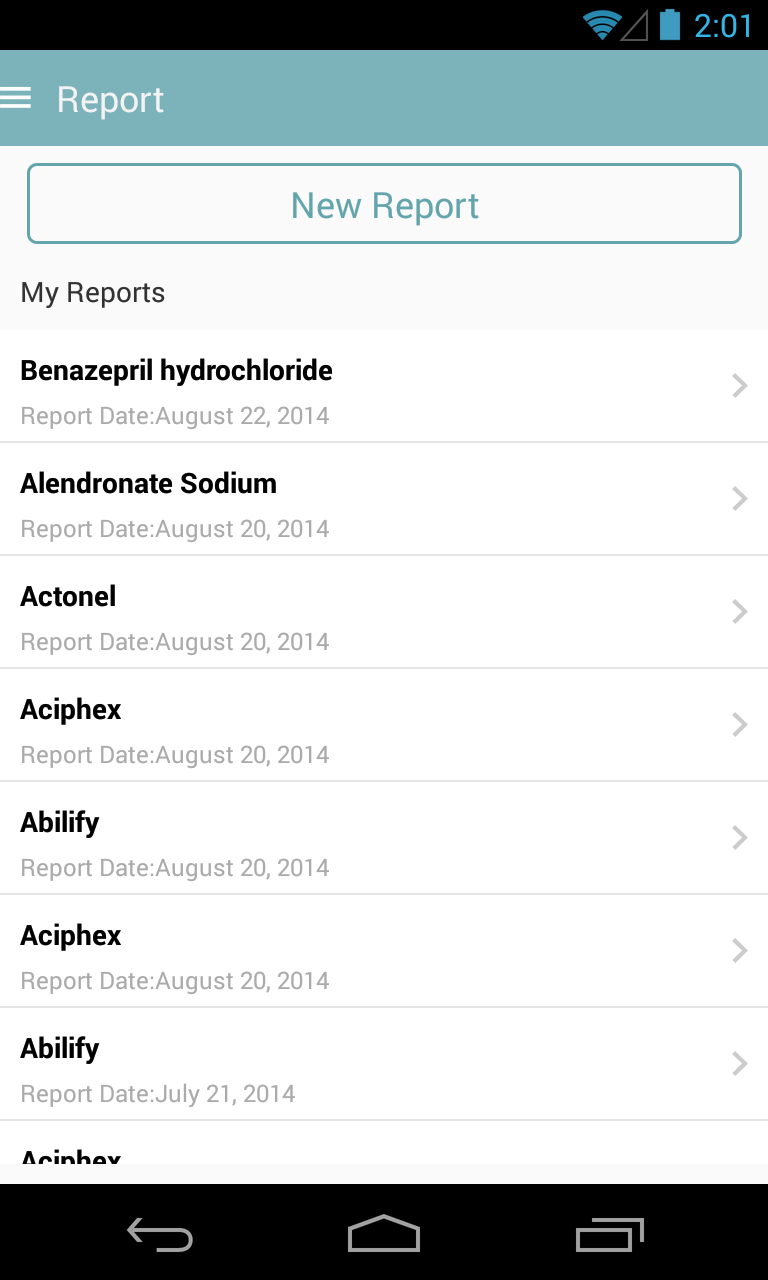Go to Android home screen
The width and height of the screenshot is (768, 1280).
point(384,1234)
